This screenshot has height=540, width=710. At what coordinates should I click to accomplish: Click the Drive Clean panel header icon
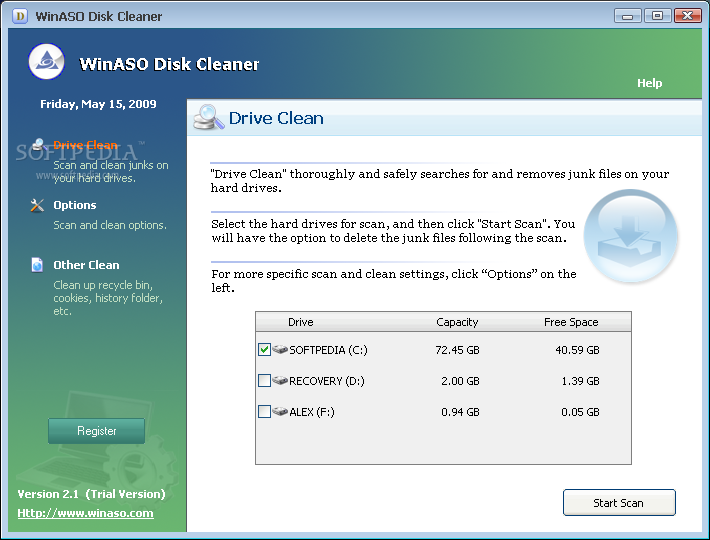click(208, 117)
